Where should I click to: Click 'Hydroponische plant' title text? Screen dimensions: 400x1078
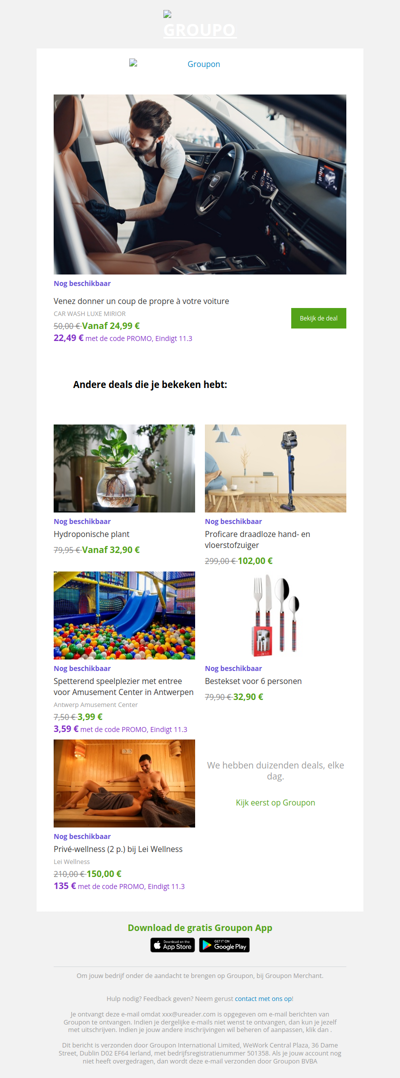[x=91, y=534]
